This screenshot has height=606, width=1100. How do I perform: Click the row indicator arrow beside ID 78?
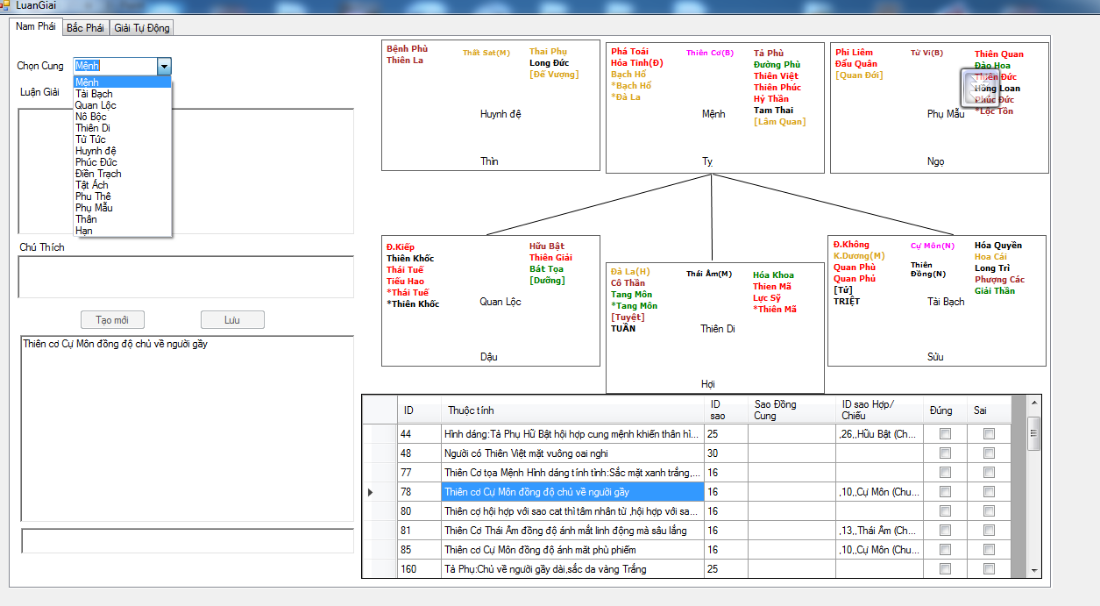tap(372, 492)
